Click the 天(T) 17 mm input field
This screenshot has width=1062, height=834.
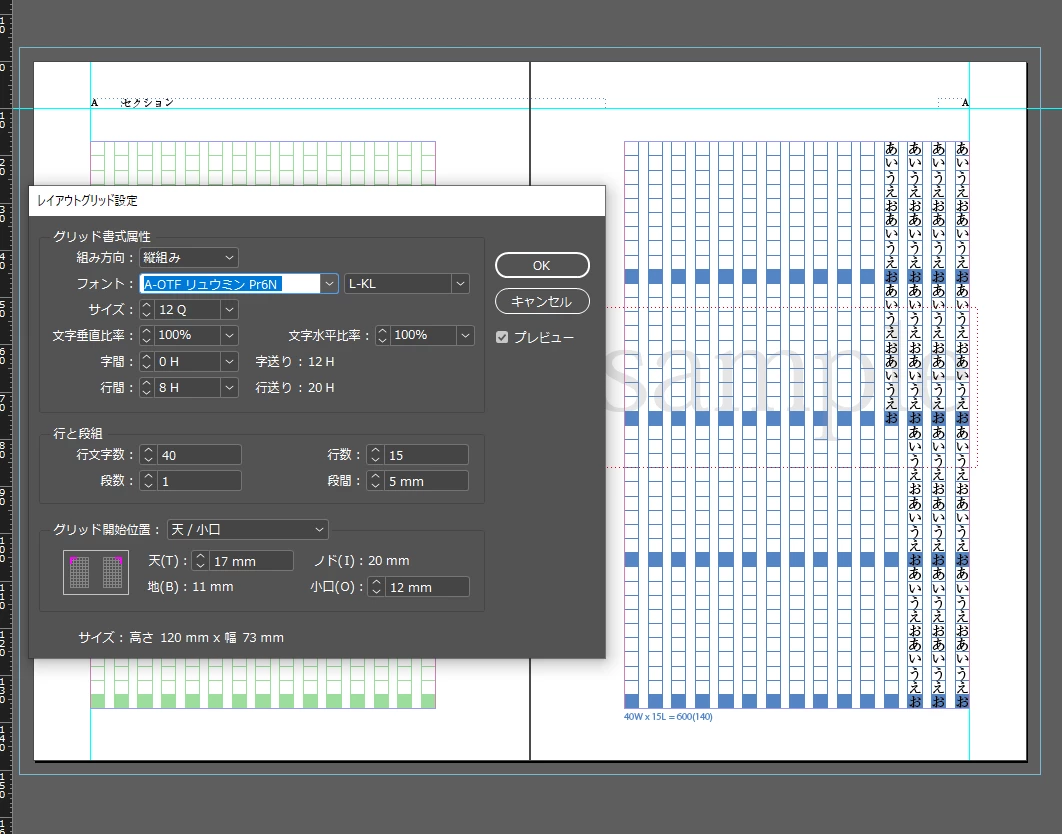251,561
